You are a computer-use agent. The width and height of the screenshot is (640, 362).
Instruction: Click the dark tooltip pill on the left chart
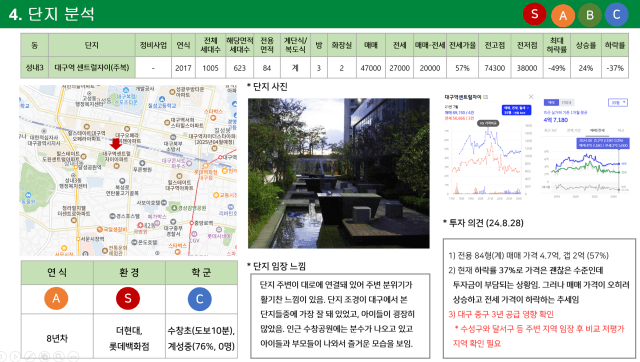[x=488, y=123]
